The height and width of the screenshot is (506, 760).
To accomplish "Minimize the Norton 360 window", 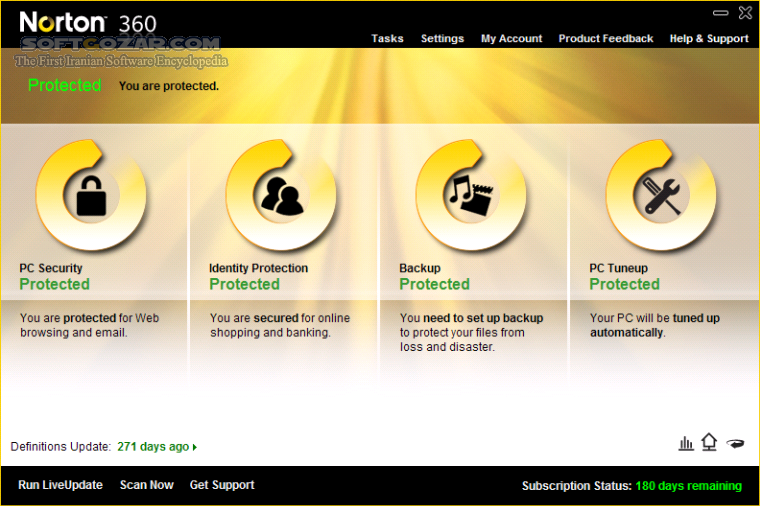I will [x=721, y=13].
